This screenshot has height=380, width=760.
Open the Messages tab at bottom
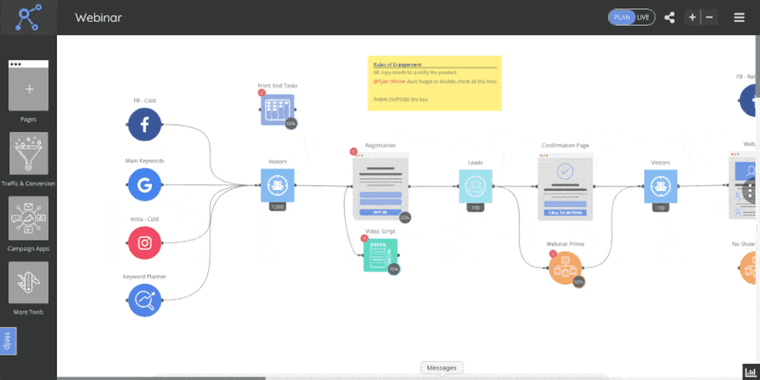click(441, 368)
